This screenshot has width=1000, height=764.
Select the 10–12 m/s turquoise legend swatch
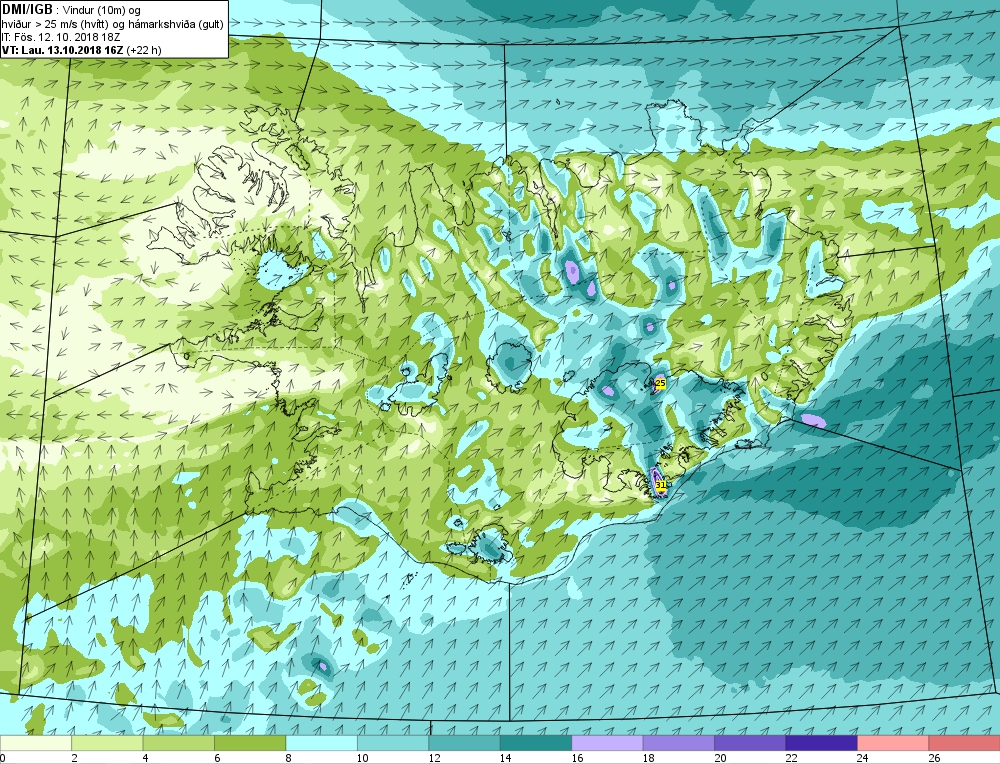[x=393, y=743]
